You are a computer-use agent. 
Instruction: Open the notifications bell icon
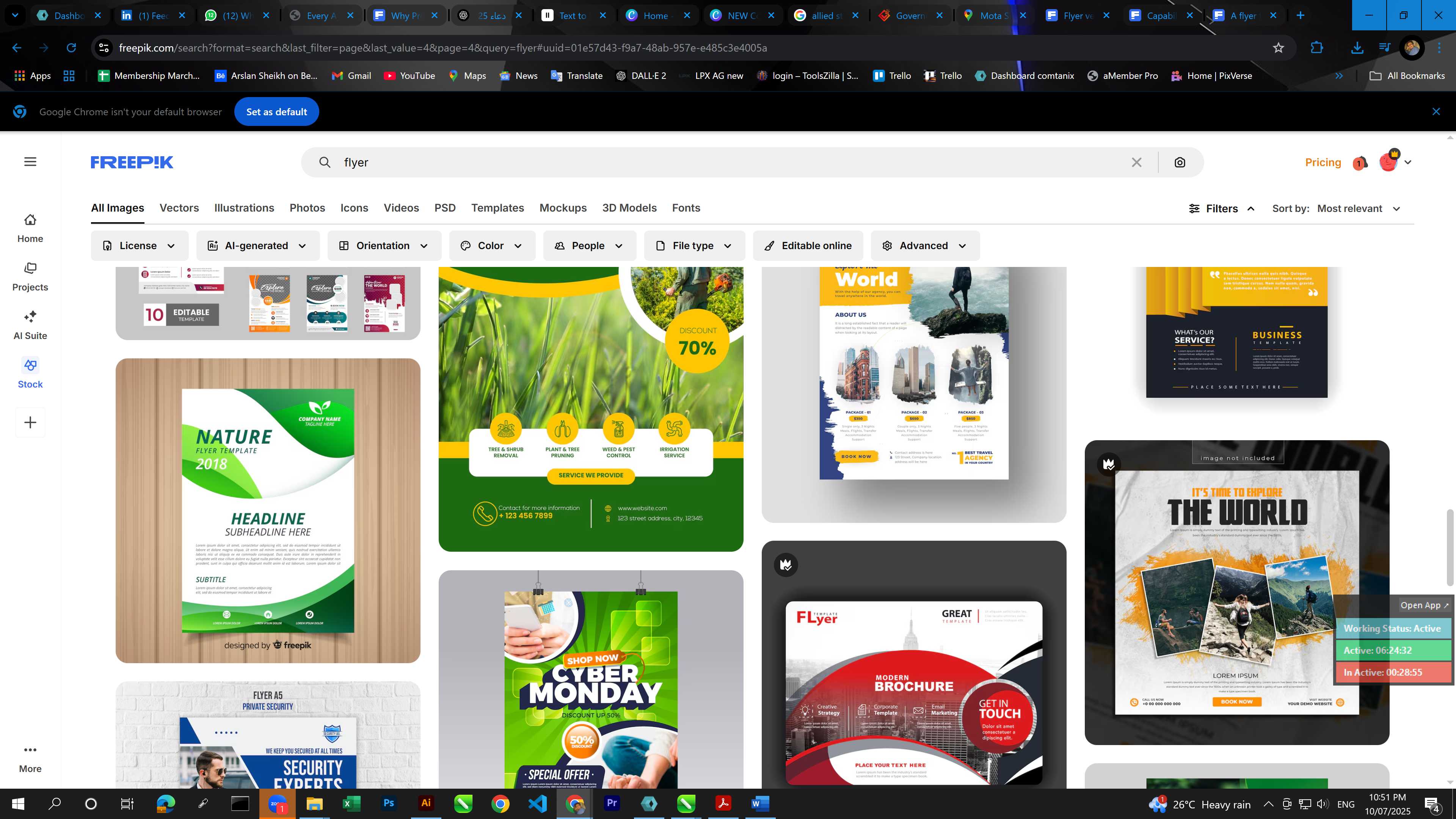pos(1360,163)
